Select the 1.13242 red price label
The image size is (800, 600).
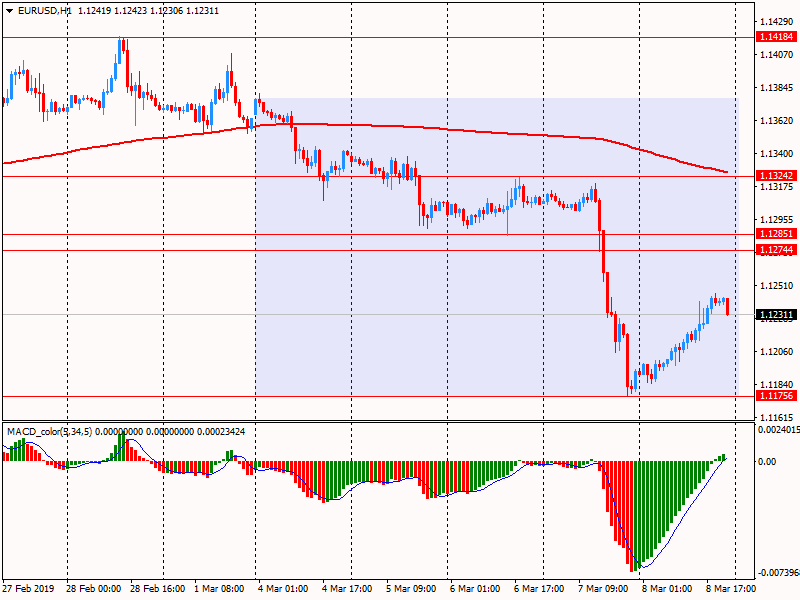click(776, 176)
